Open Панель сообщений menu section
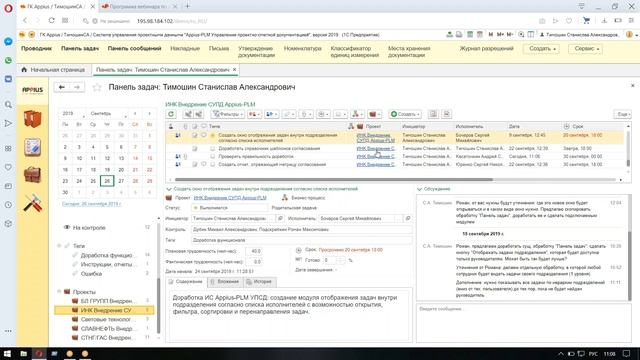This screenshot has width=640, height=360. click(134, 49)
